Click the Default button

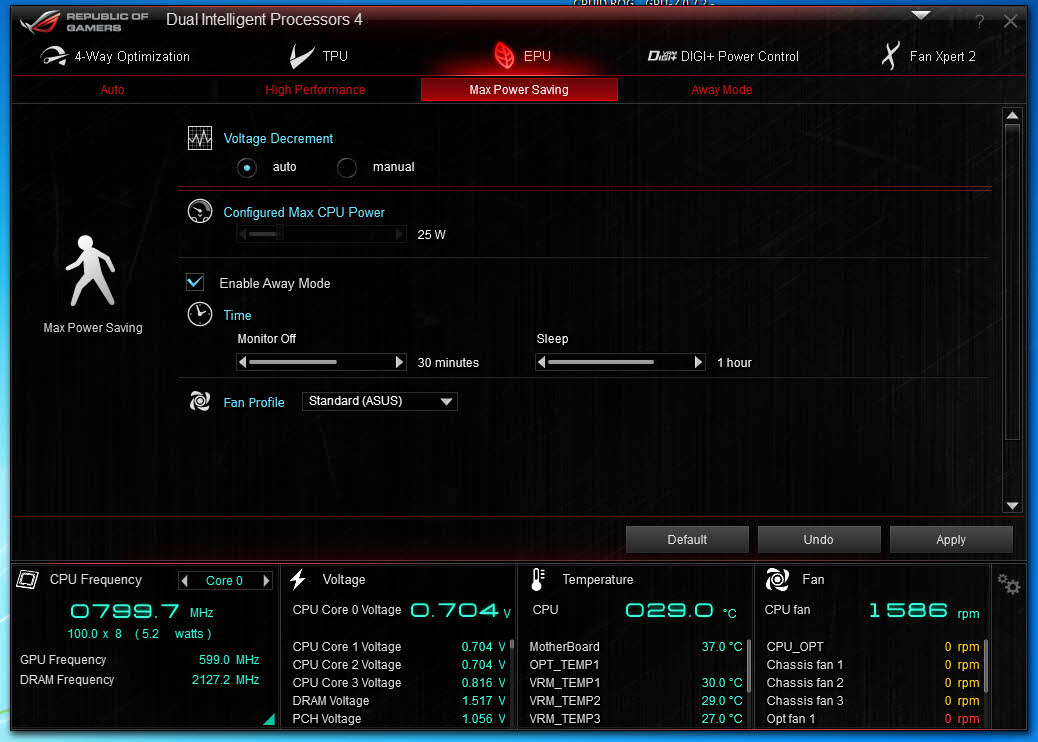687,540
